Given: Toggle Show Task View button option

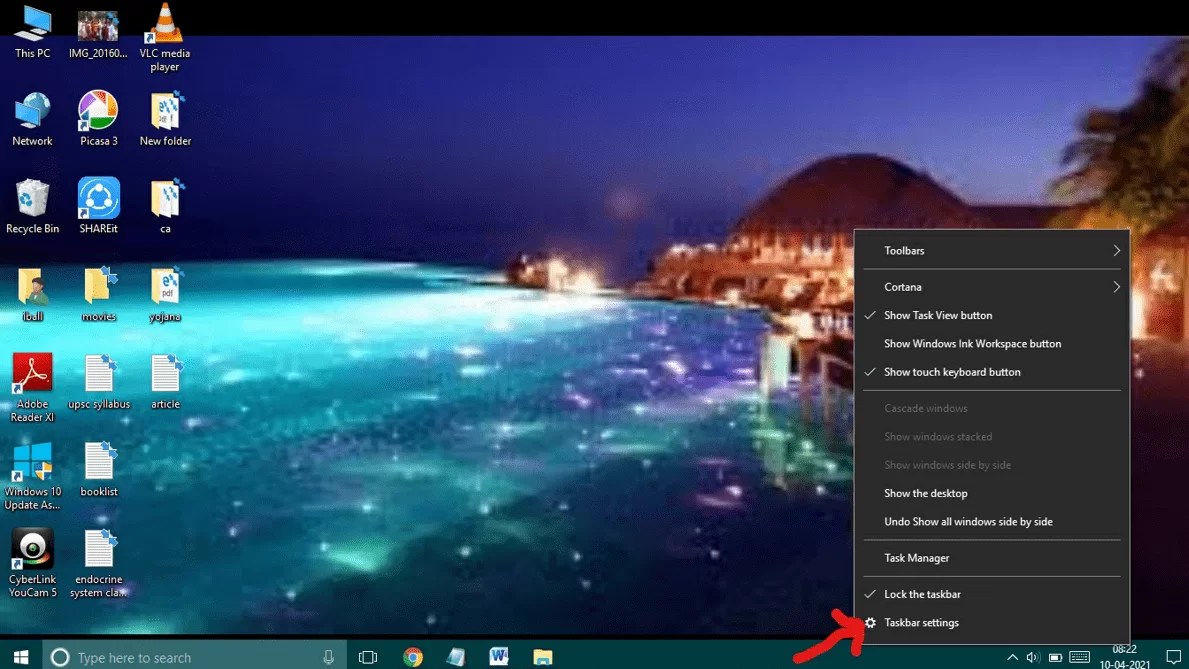Looking at the screenshot, I should [938, 315].
